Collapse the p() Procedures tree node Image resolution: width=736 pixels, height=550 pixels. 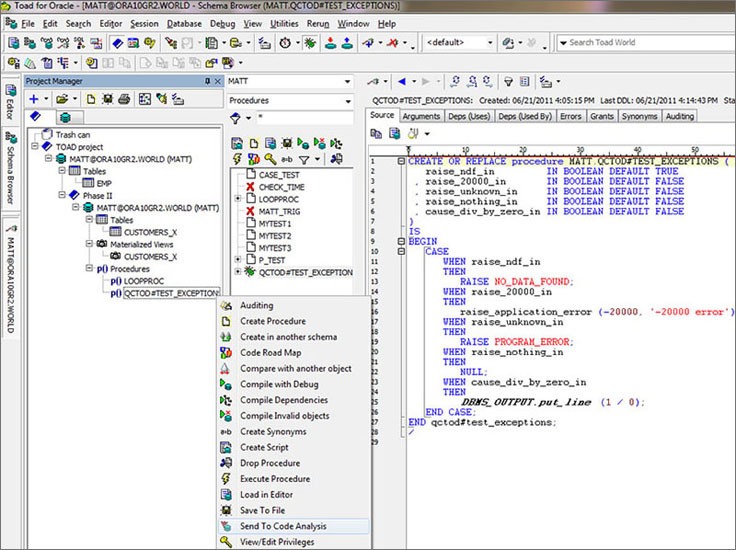pos(89,268)
